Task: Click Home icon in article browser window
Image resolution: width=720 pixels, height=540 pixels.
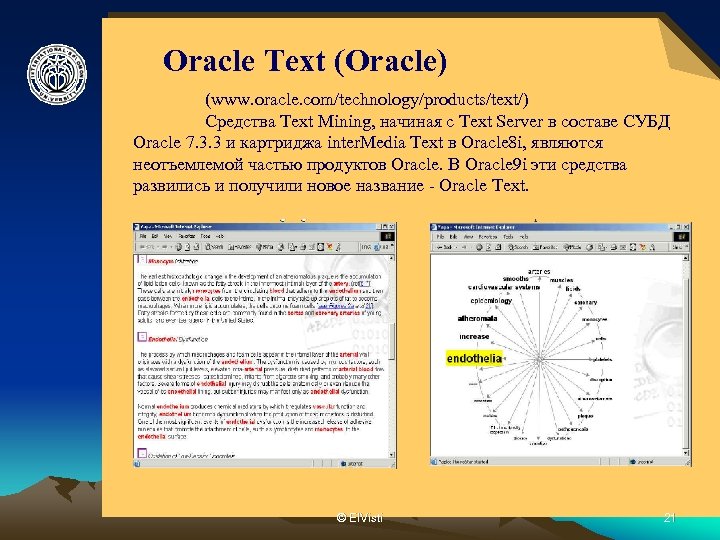Action: (x=197, y=247)
